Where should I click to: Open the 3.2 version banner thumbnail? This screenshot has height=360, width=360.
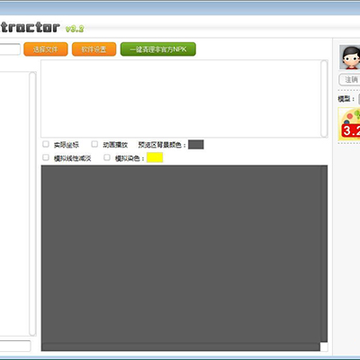click(x=349, y=124)
